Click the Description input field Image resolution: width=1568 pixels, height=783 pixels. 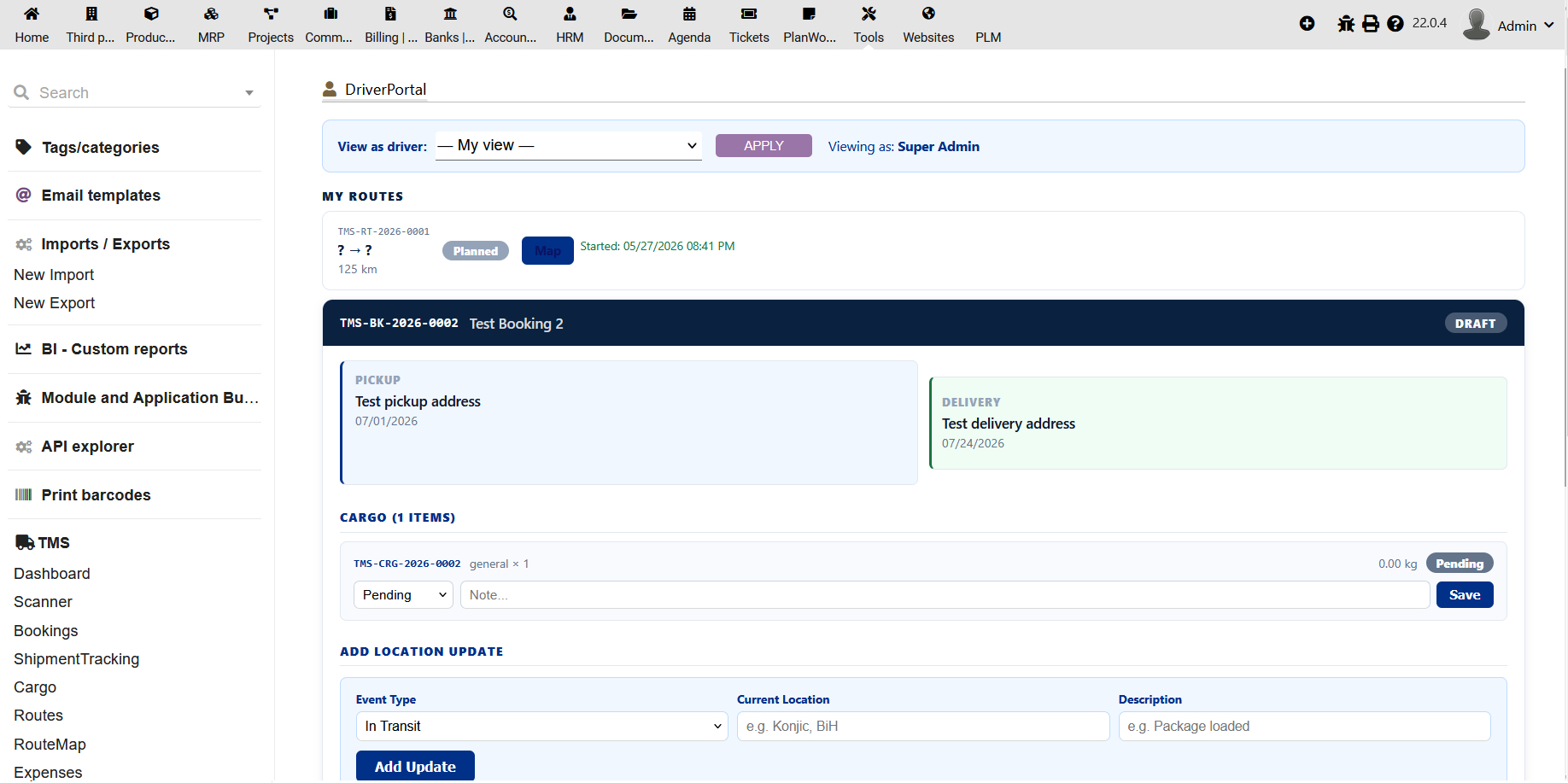coord(1304,726)
